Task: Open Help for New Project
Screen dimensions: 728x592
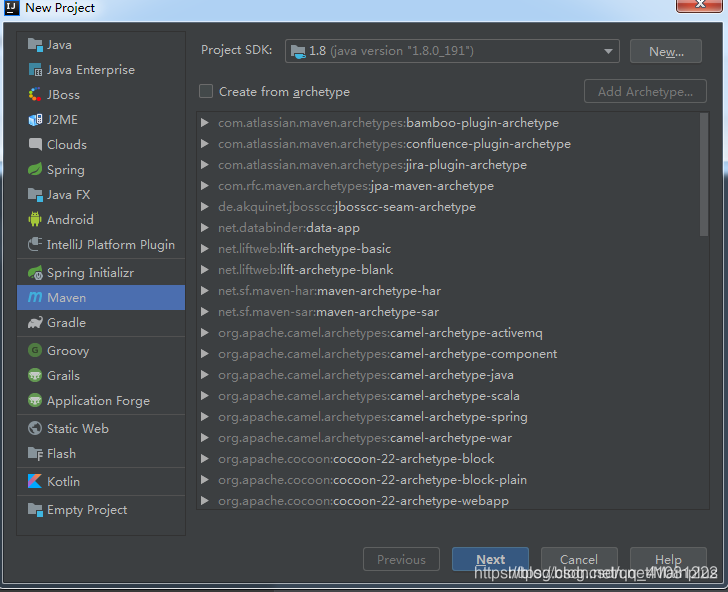Action: (668, 559)
